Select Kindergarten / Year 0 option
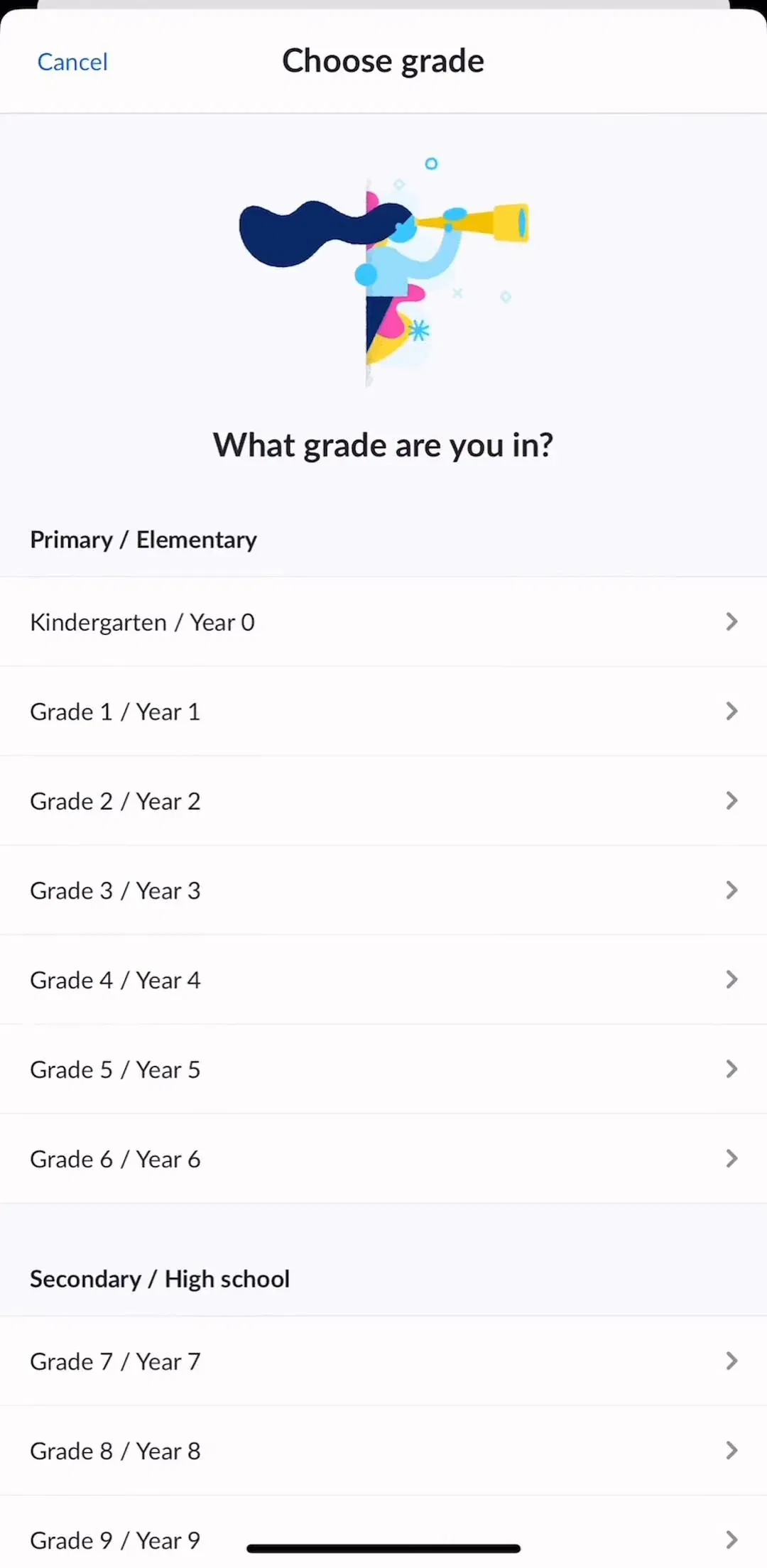The image size is (767, 1568). pos(383,622)
